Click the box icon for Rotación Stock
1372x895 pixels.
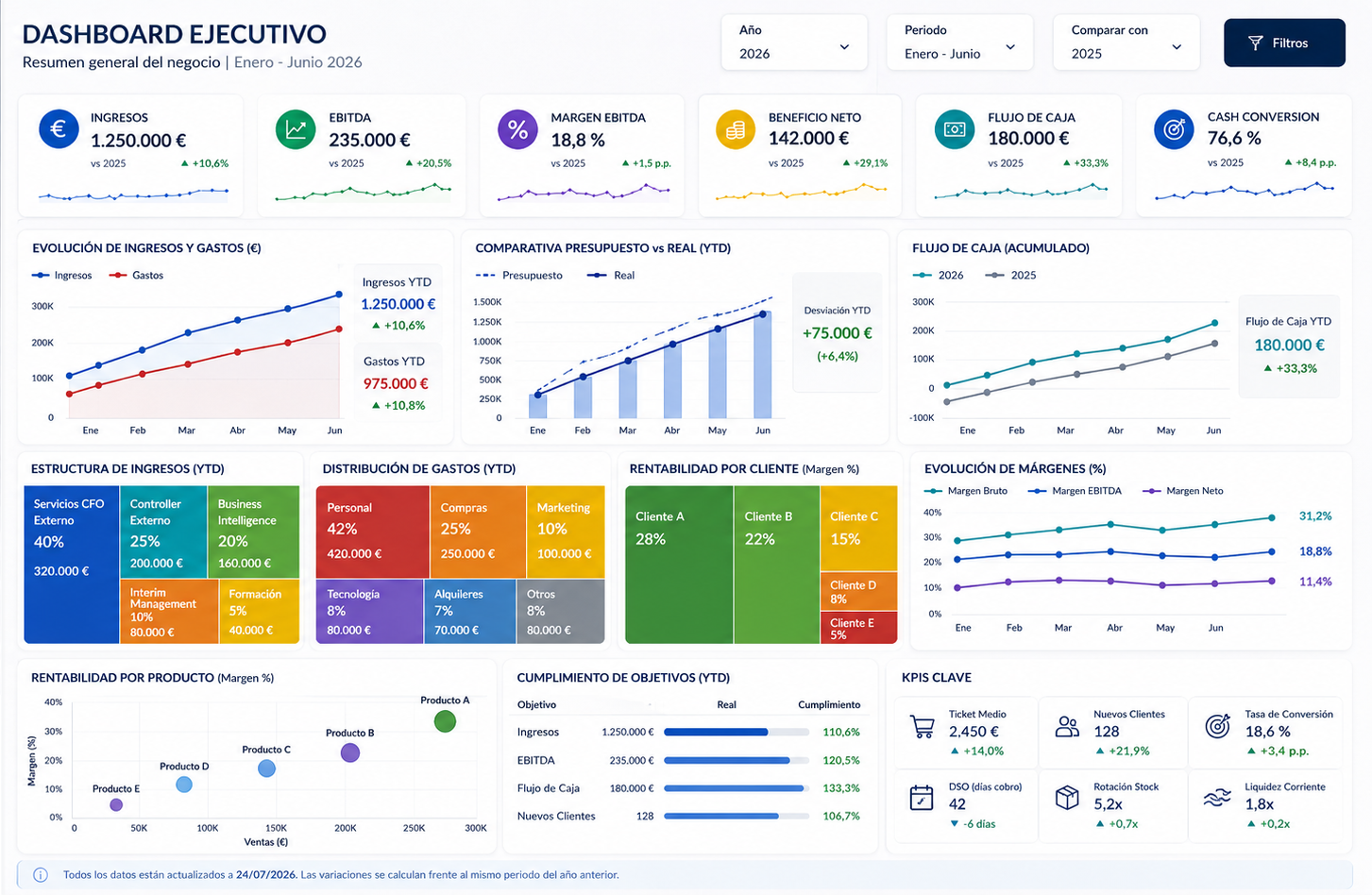click(1067, 798)
